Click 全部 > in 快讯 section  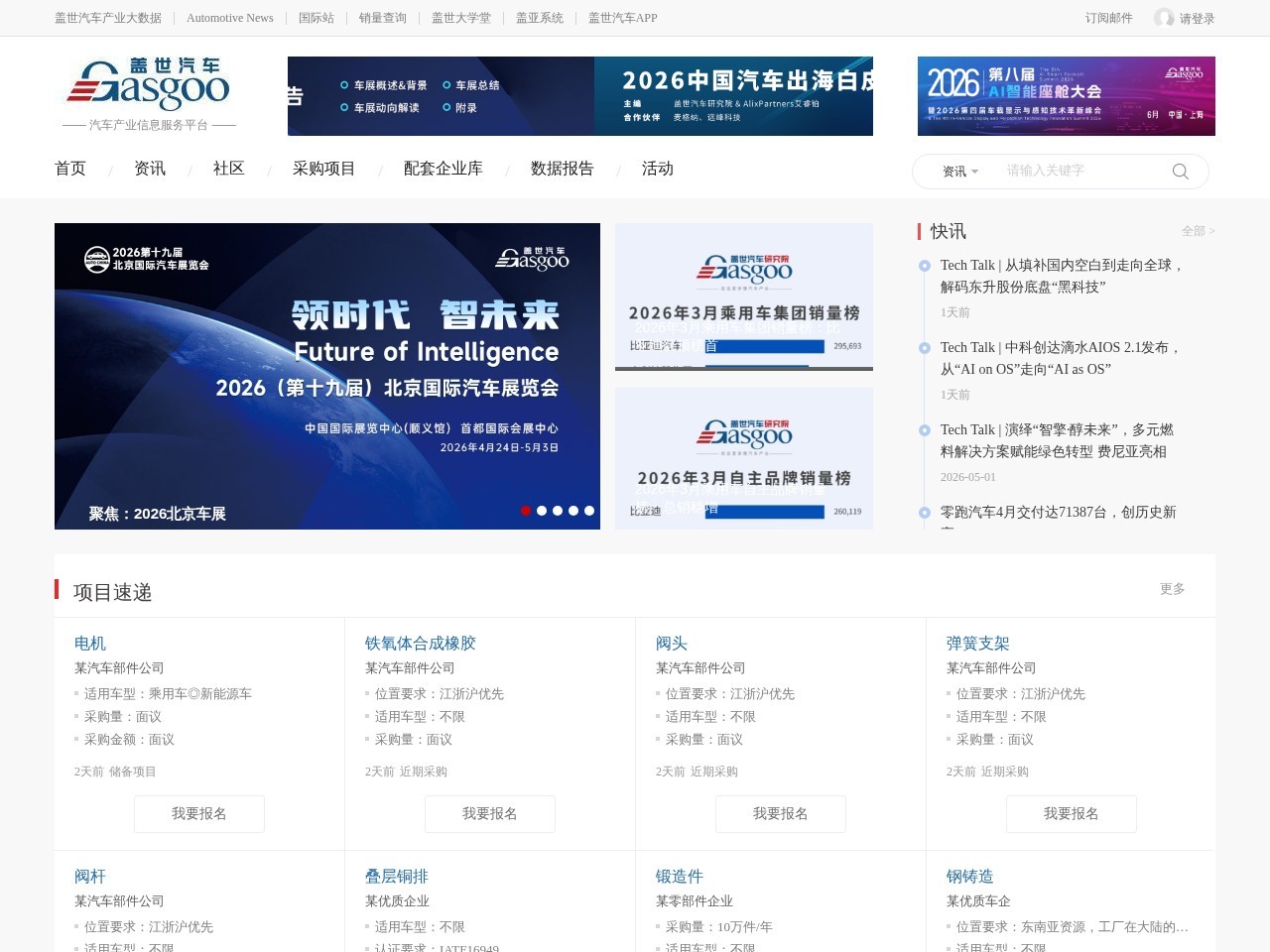coord(1198,231)
